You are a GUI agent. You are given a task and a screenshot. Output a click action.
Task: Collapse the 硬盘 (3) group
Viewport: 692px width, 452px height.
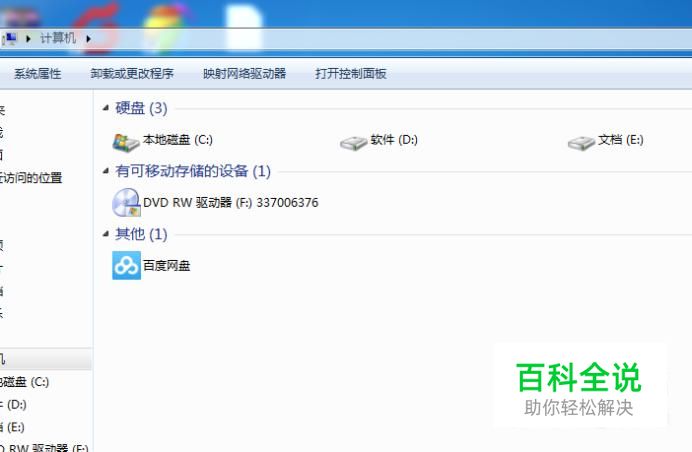105,108
